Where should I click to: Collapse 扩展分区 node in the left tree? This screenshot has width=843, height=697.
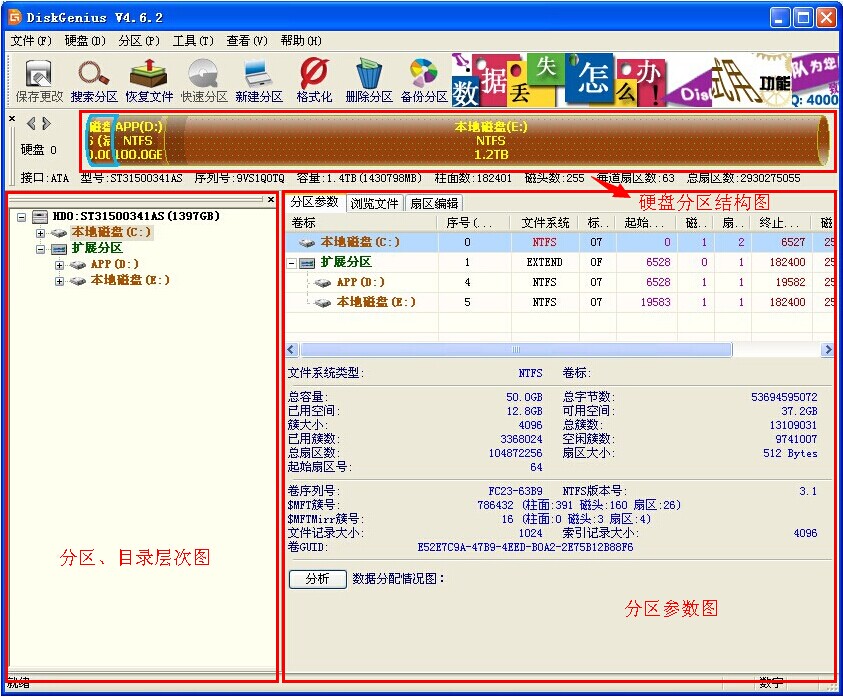40,249
